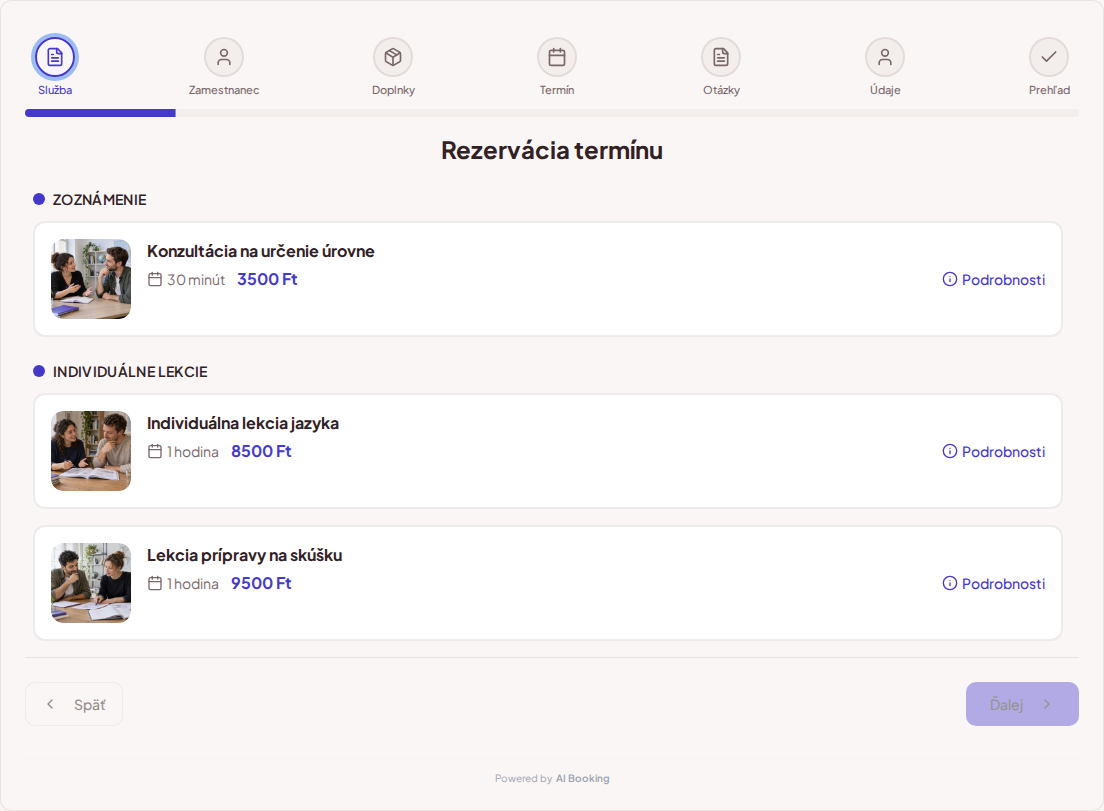Jump to the Termín calendar icon

pos(557,57)
